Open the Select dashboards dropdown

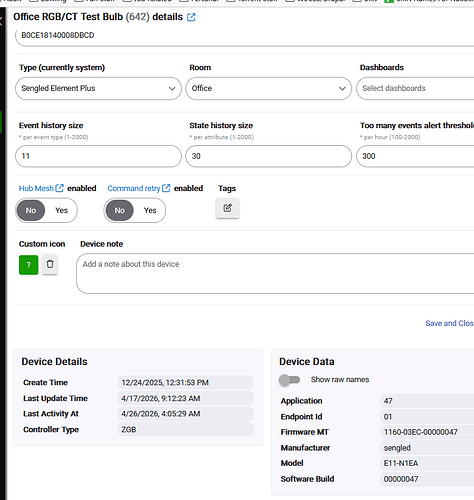415,88
